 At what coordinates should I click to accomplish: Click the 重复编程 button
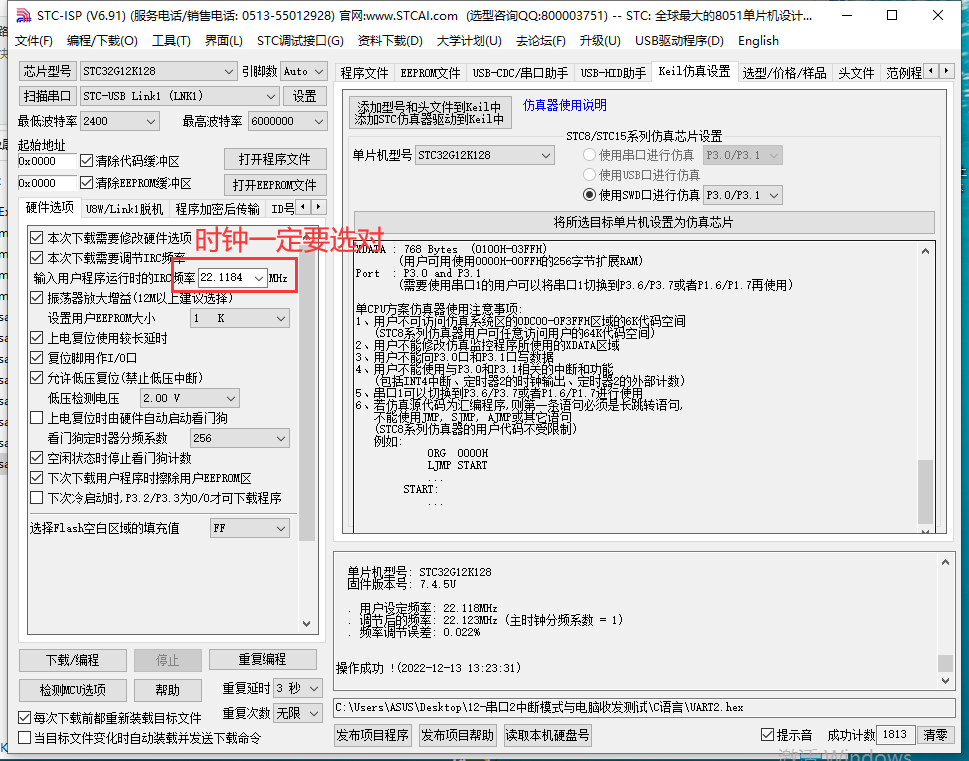point(263,660)
